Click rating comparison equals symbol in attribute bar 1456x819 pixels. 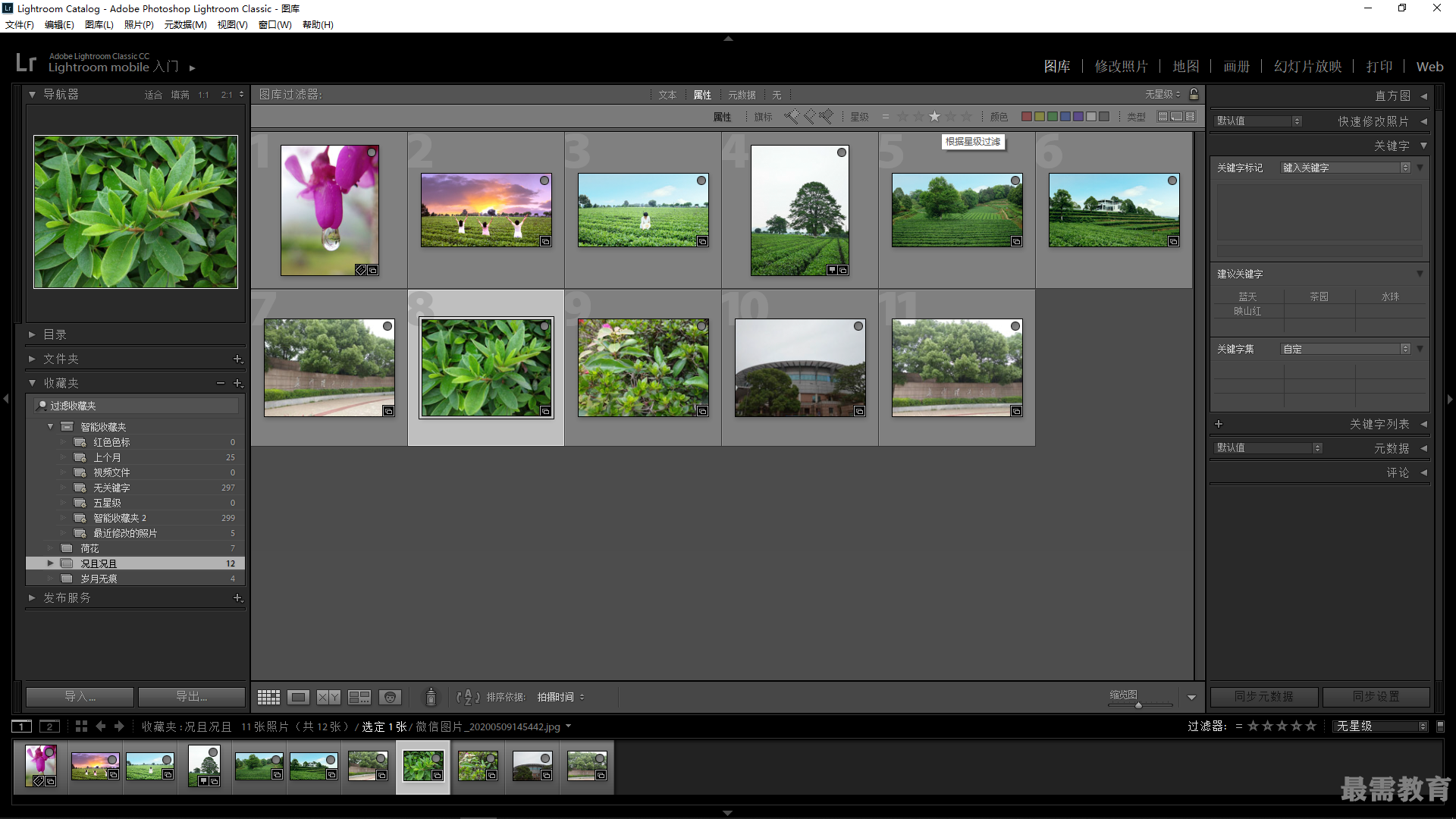pos(885,116)
